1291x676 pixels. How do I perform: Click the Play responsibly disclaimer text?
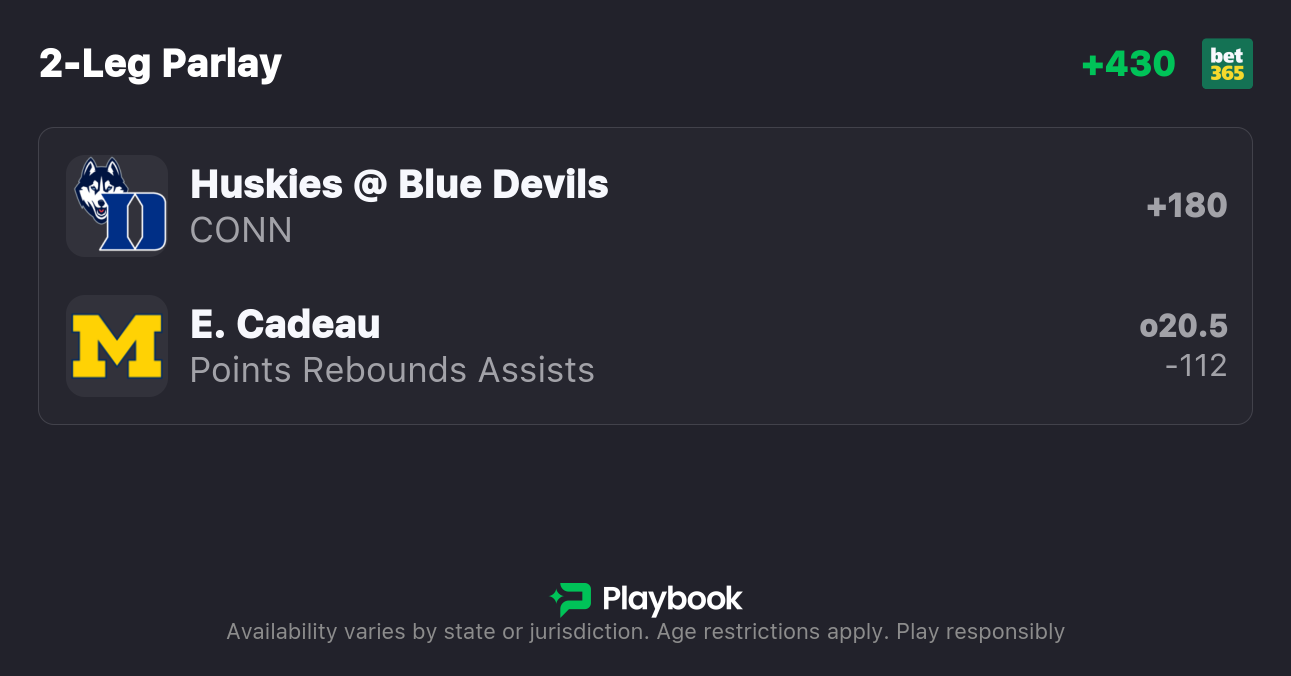(x=980, y=632)
